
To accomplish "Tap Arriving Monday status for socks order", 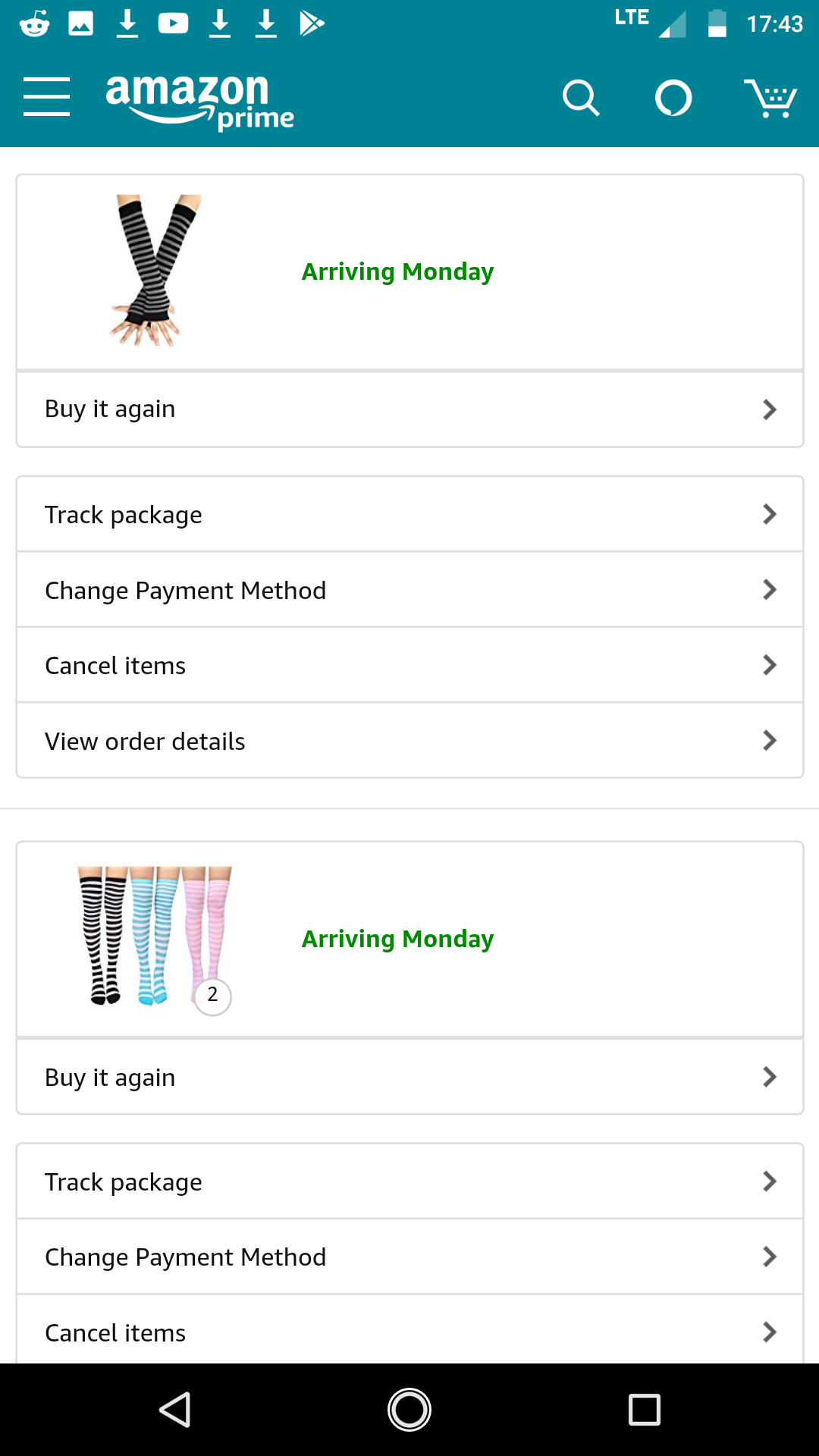I will coord(397,939).
